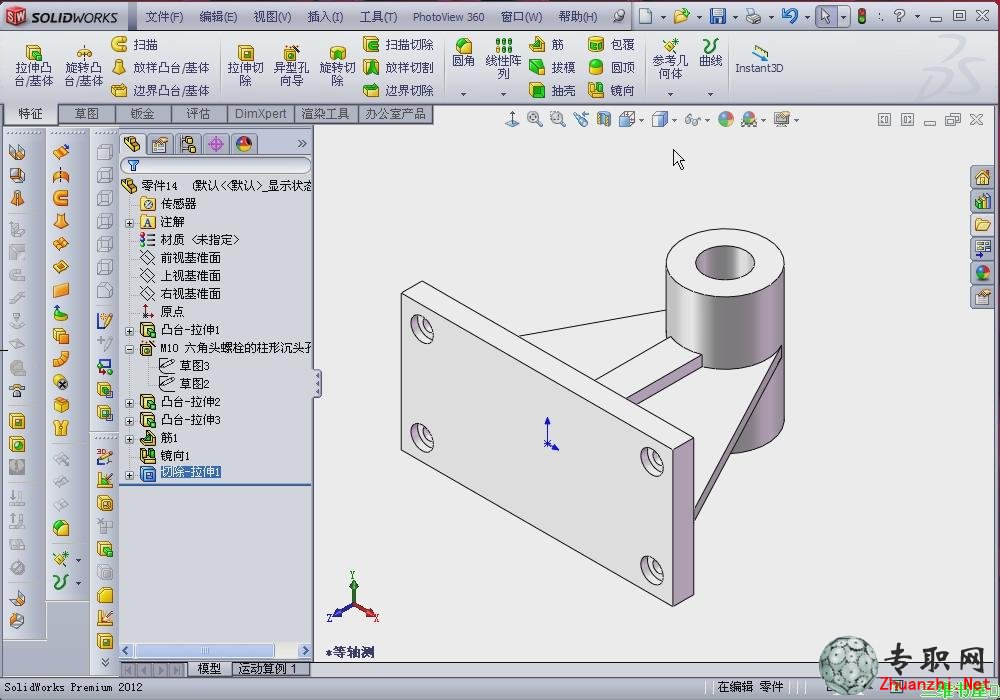
Task: Click the Save icon in title toolbar
Action: tap(718, 16)
